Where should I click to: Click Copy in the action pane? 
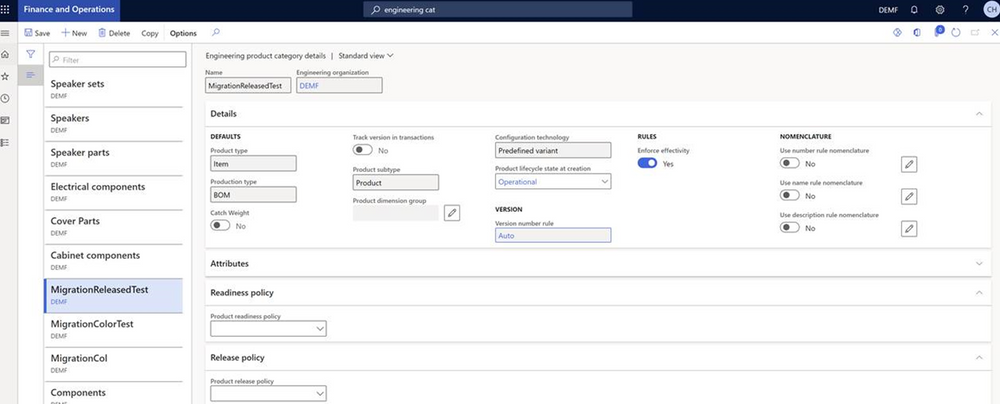point(150,33)
